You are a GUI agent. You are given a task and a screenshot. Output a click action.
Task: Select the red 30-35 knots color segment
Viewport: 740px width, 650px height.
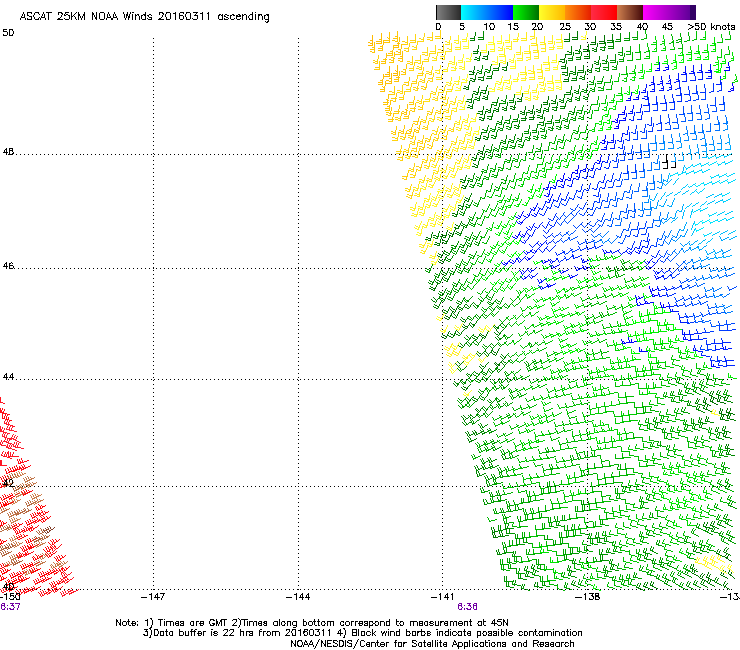[x=604, y=12]
